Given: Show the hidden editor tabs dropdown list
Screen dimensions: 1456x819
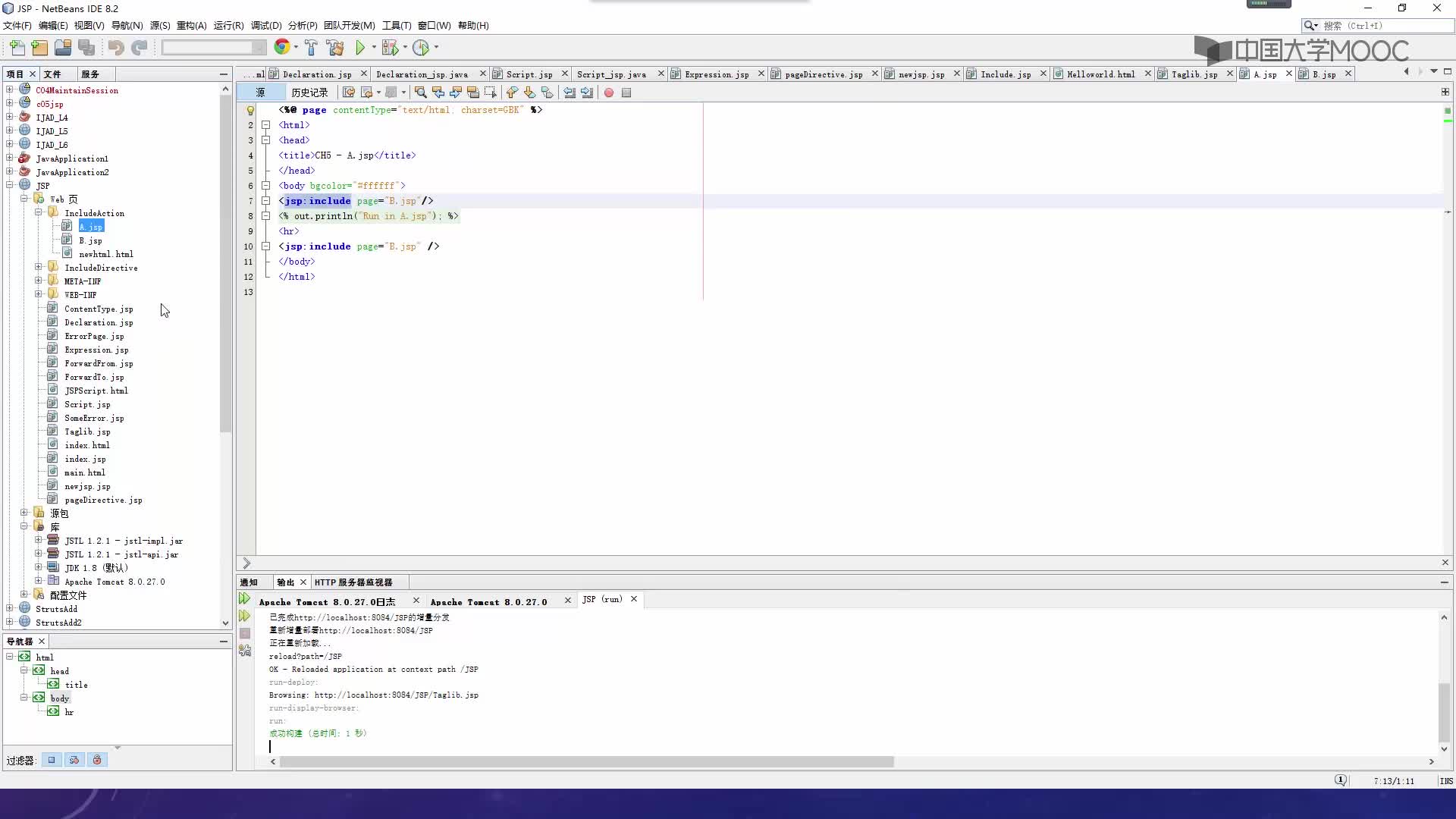Looking at the screenshot, I should coord(1433,72).
